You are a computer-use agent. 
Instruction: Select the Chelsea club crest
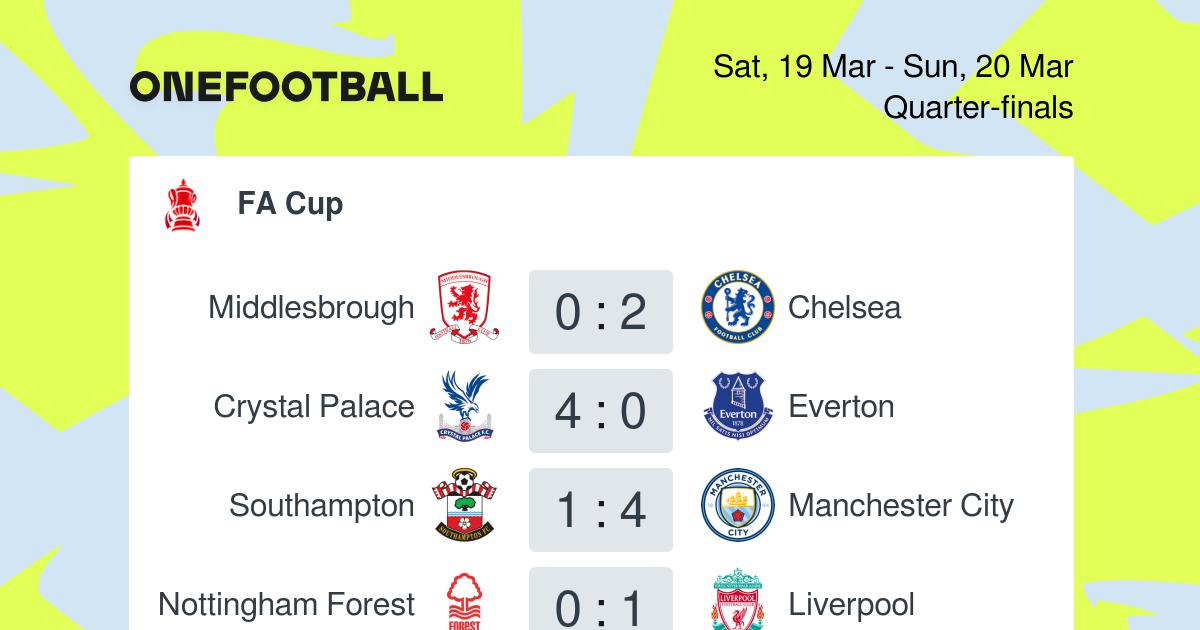coord(738,309)
